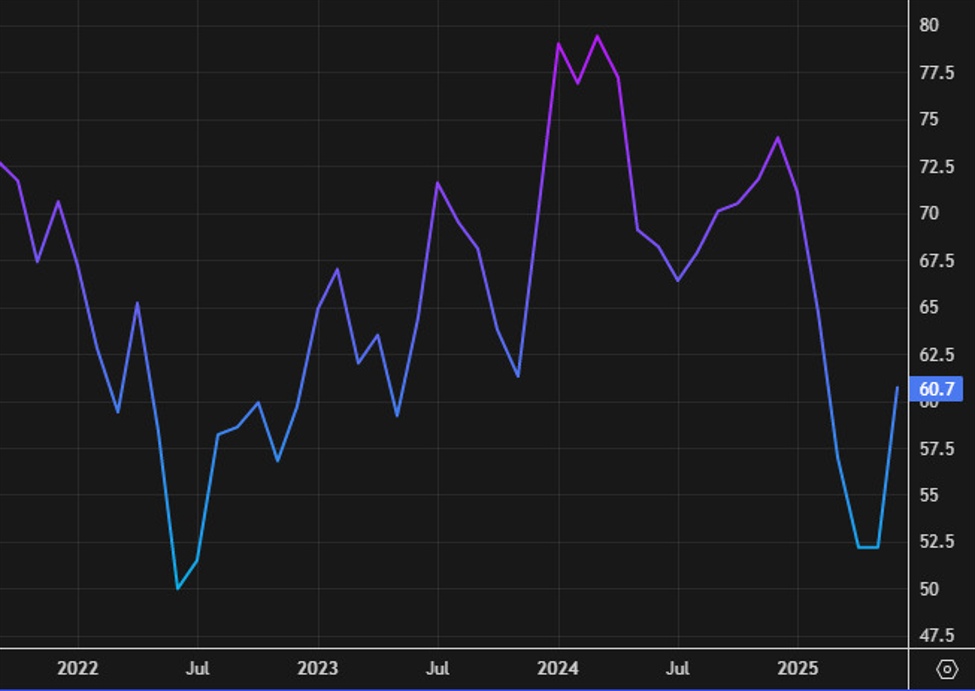Click the 57.5 tick on price axis
The height and width of the screenshot is (691, 975).
pyautogui.click(x=935, y=449)
